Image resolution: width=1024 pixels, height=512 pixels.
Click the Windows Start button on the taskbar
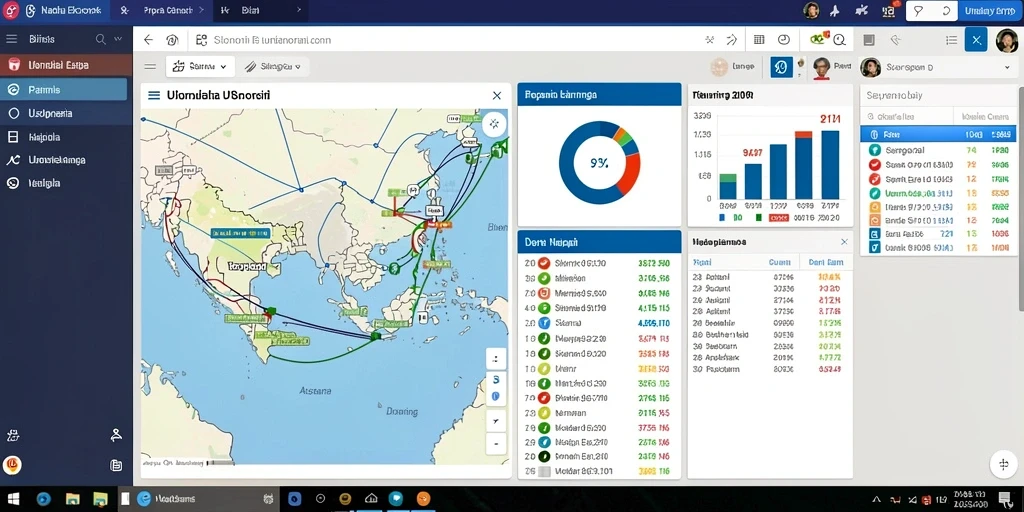click(12, 499)
